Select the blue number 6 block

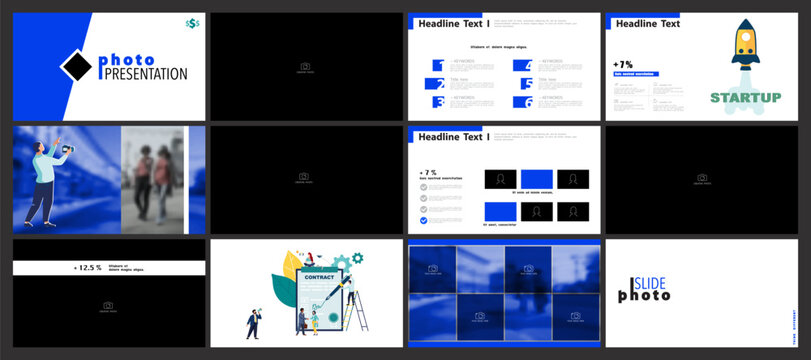click(523, 102)
